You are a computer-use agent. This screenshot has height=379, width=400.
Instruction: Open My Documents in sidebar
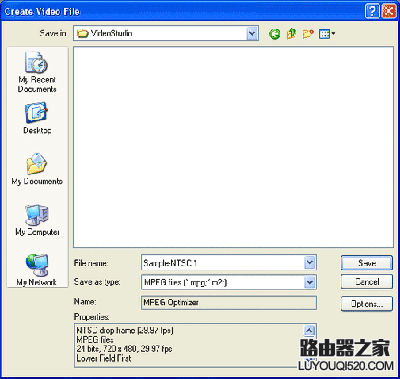click(37, 169)
